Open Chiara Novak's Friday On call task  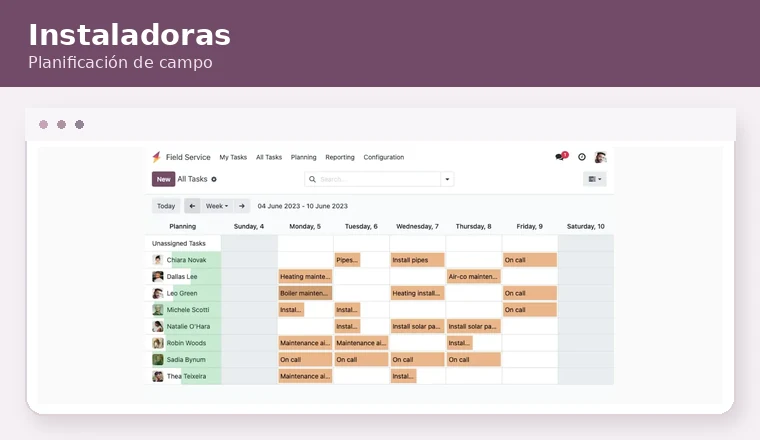[530, 260]
